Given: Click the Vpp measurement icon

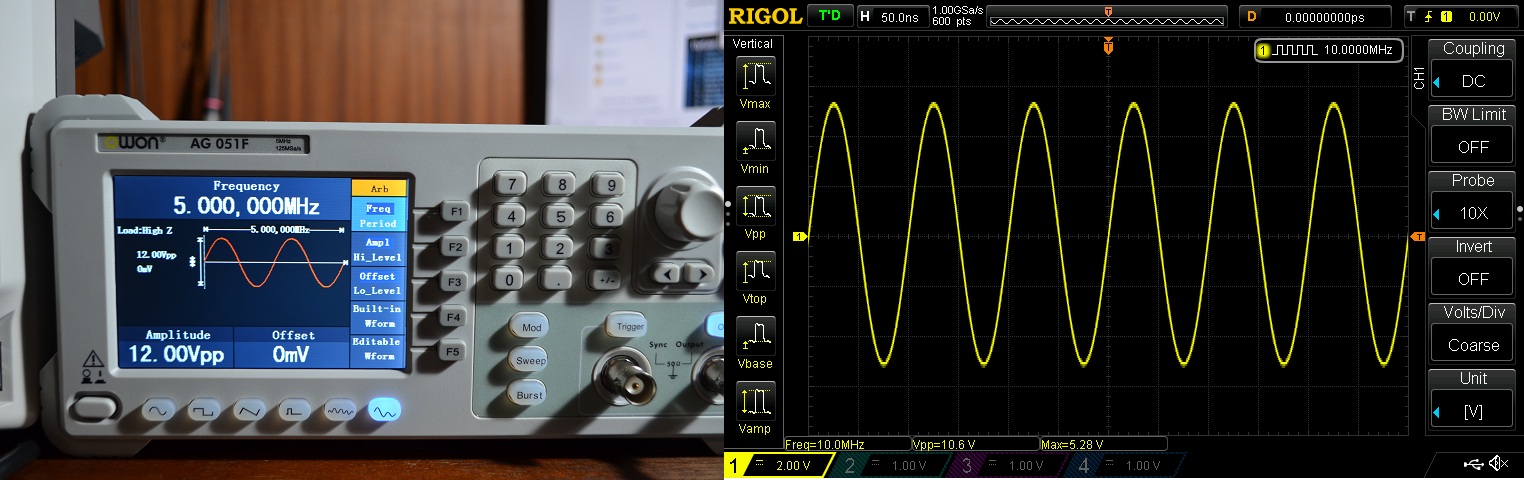Looking at the screenshot, I should pos(756,206).
